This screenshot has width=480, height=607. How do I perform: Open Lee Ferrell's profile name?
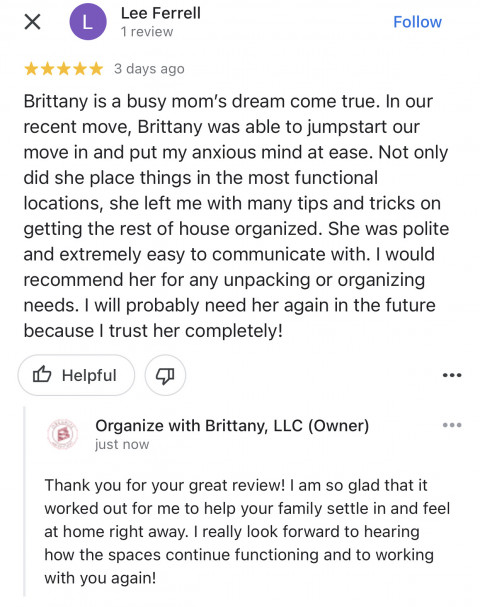click(161, 13)
